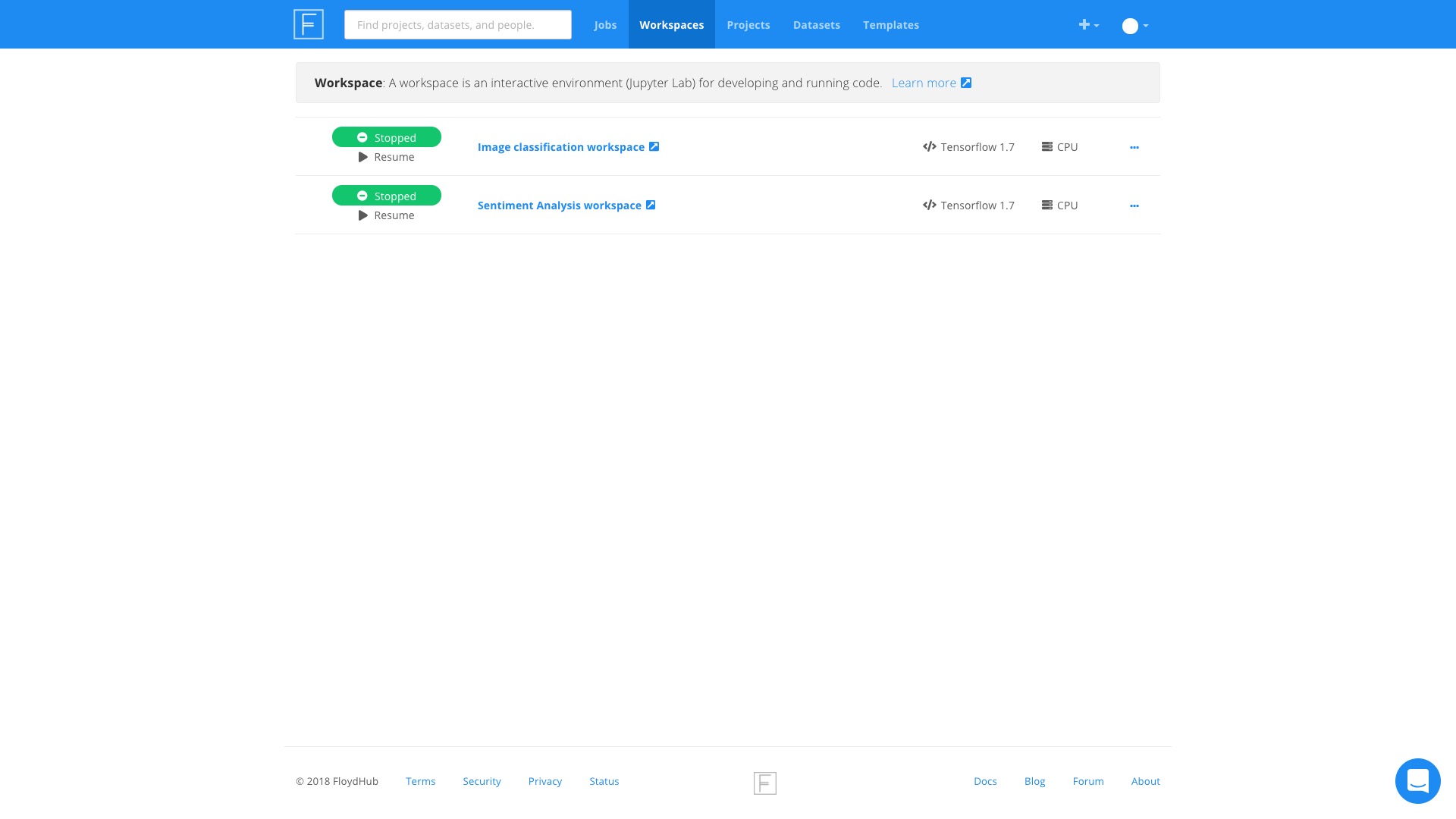Image resolution: width=1456 pixels, height=819 pixels.
Task: Click the Tensorflow 1.7 code icon, first row
Action: click(929, 146)
